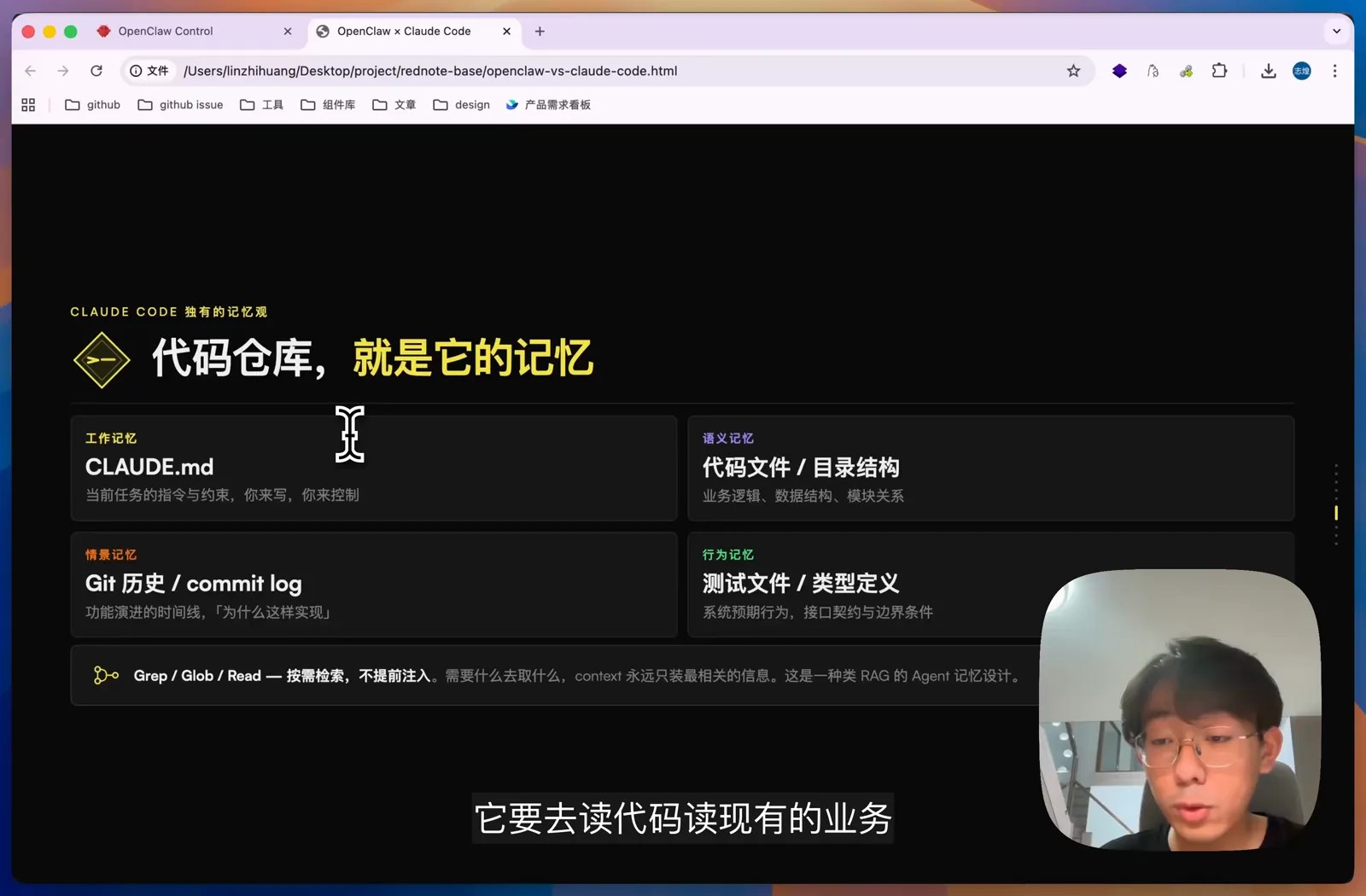The image size is (1366, 896).
Task: Open the github bookmark folder
Action: click(x=93, y=105)
